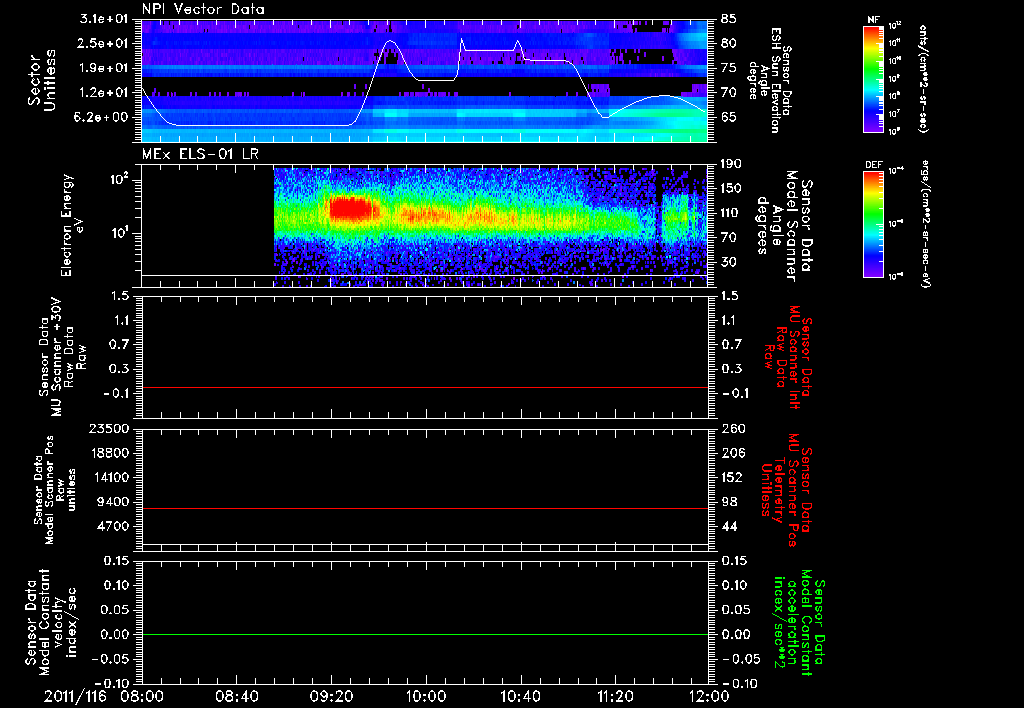Click the 260 telemetry tick label
Screen dimensions: 1024x708
click(734, 428)
